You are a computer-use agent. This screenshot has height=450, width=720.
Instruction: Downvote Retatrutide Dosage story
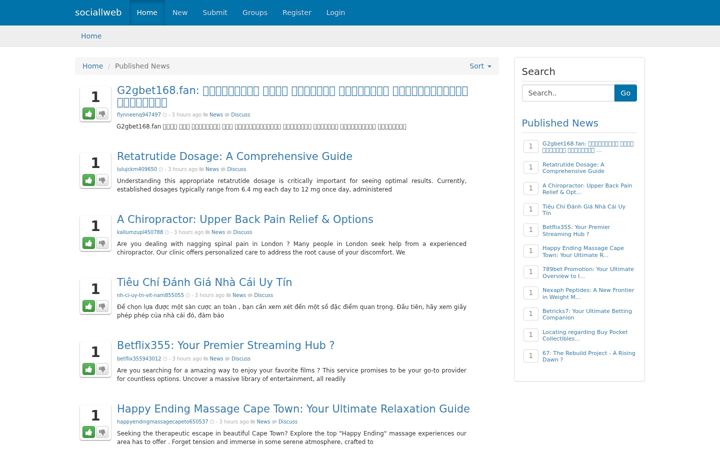tap(102, 180)
